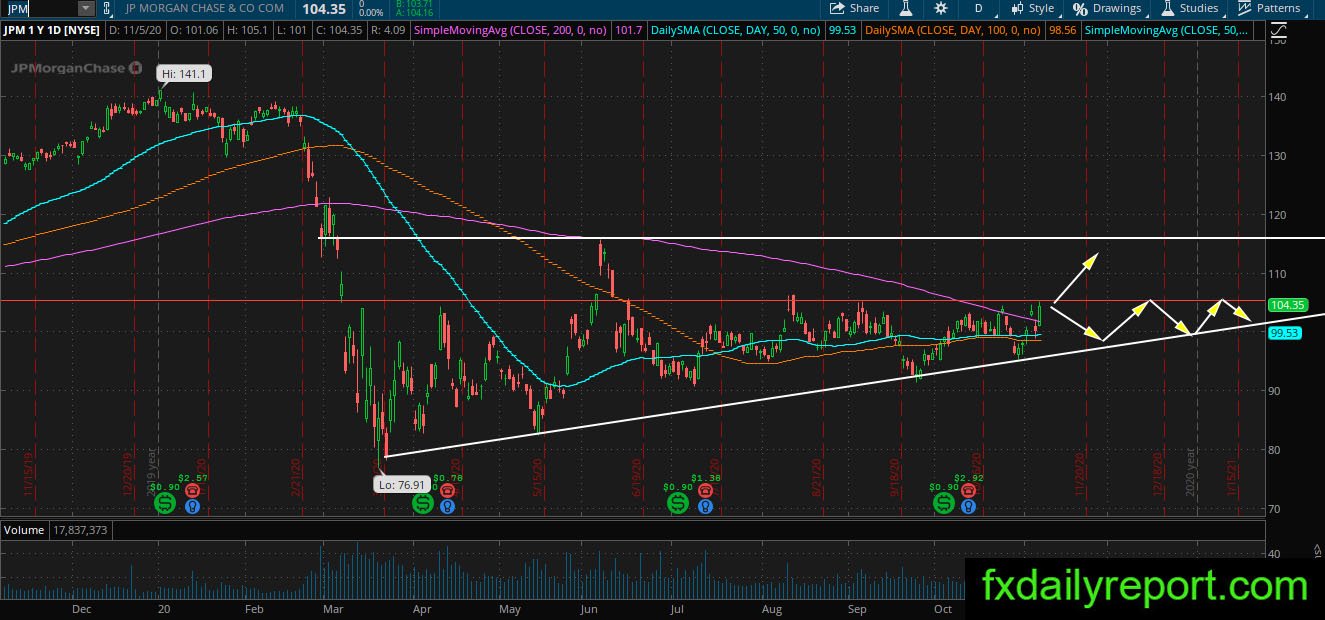Click the R: 4.09 range value
The width and height of the screenshot is (1325, 620).
(390, 30)
